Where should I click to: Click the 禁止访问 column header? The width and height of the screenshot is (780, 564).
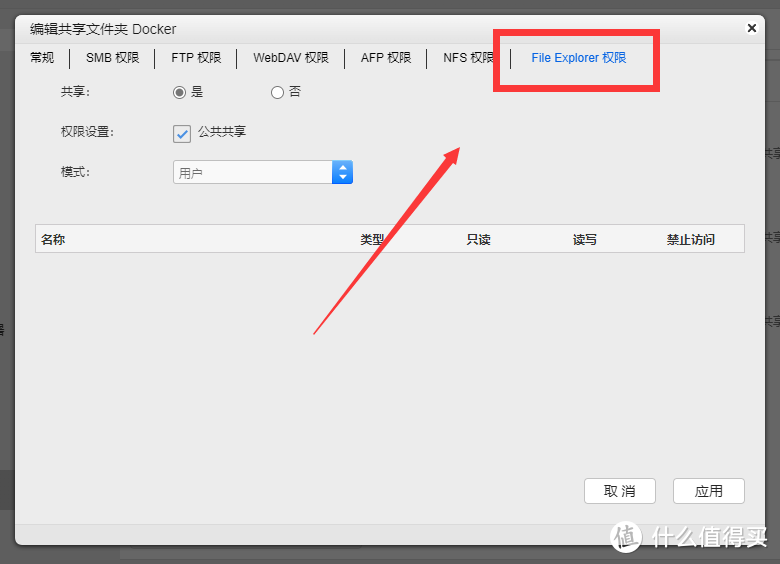690,240
